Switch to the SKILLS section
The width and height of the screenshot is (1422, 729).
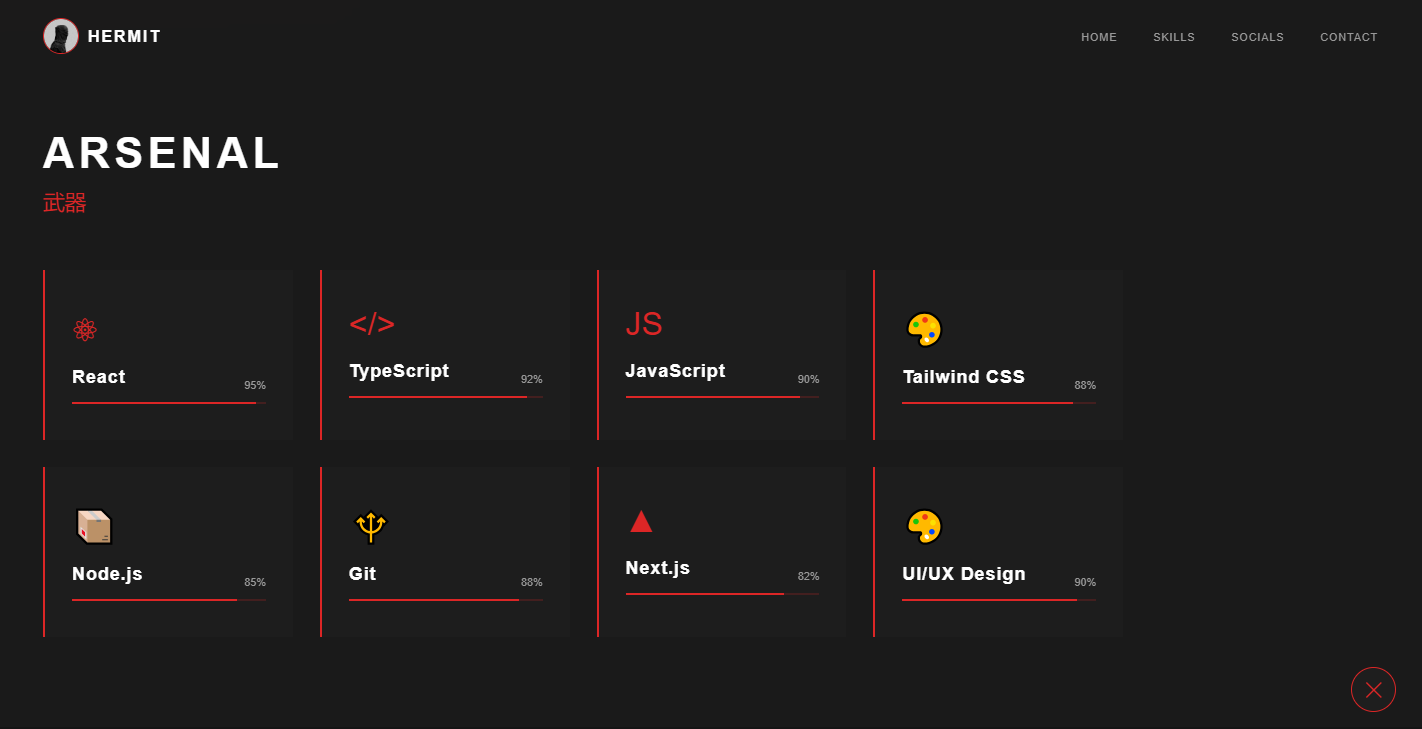(1173, 37)
